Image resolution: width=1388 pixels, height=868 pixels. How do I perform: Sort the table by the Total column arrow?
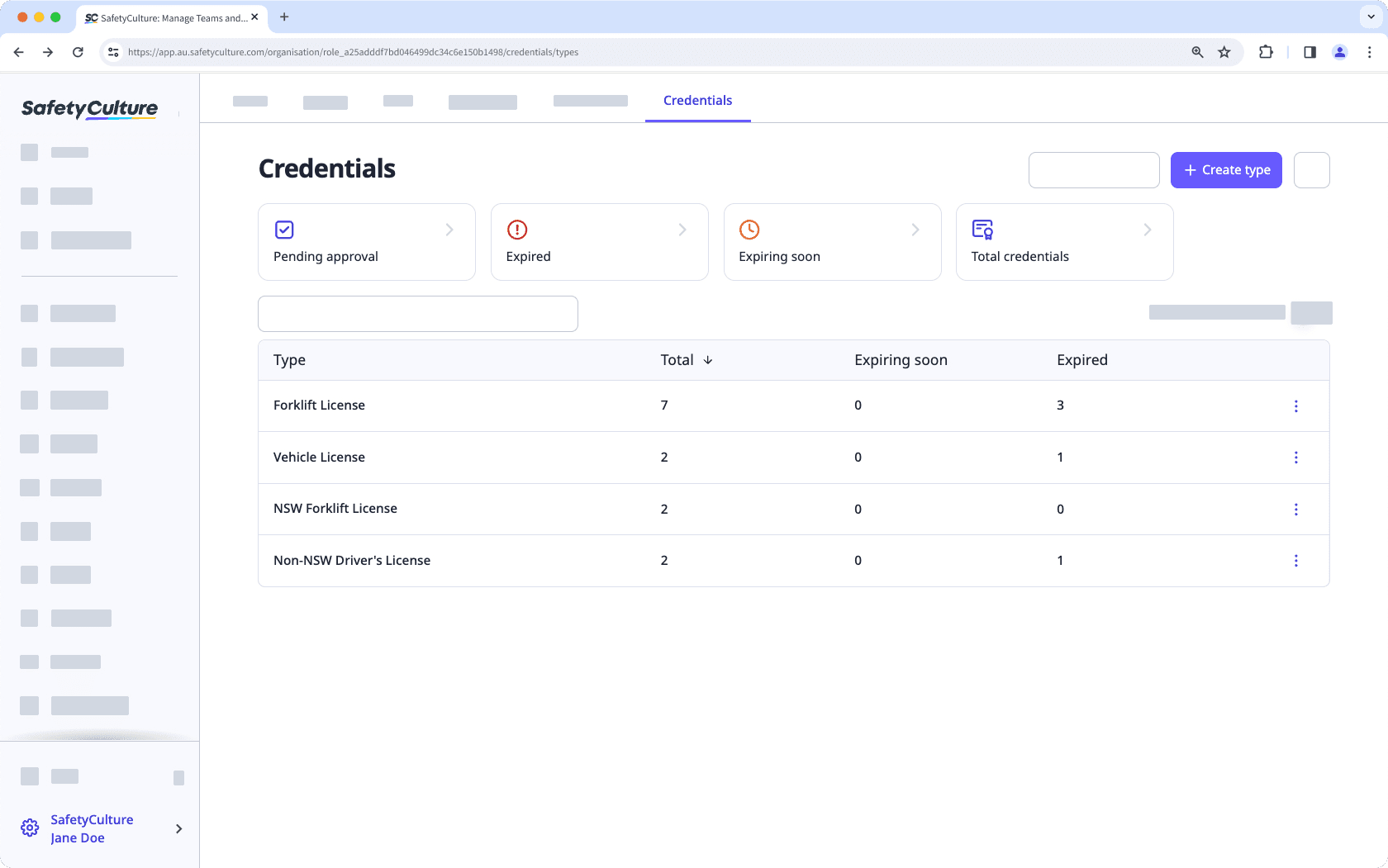[x=709, y=360]
